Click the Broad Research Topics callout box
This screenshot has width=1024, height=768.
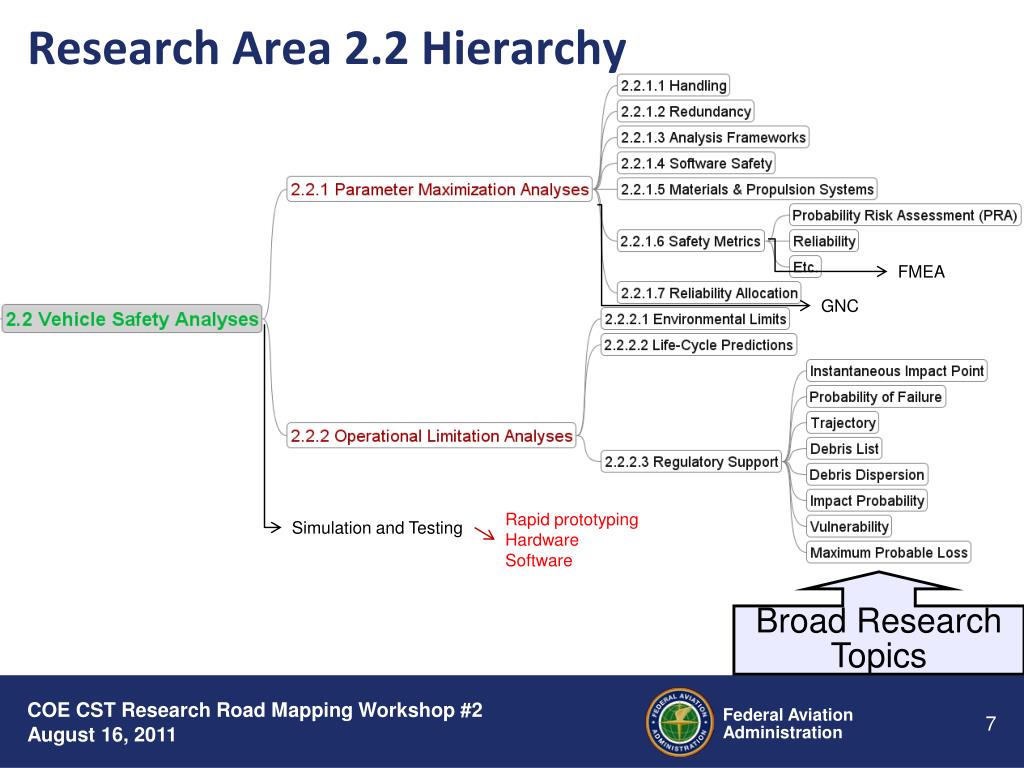click(878, 637)
